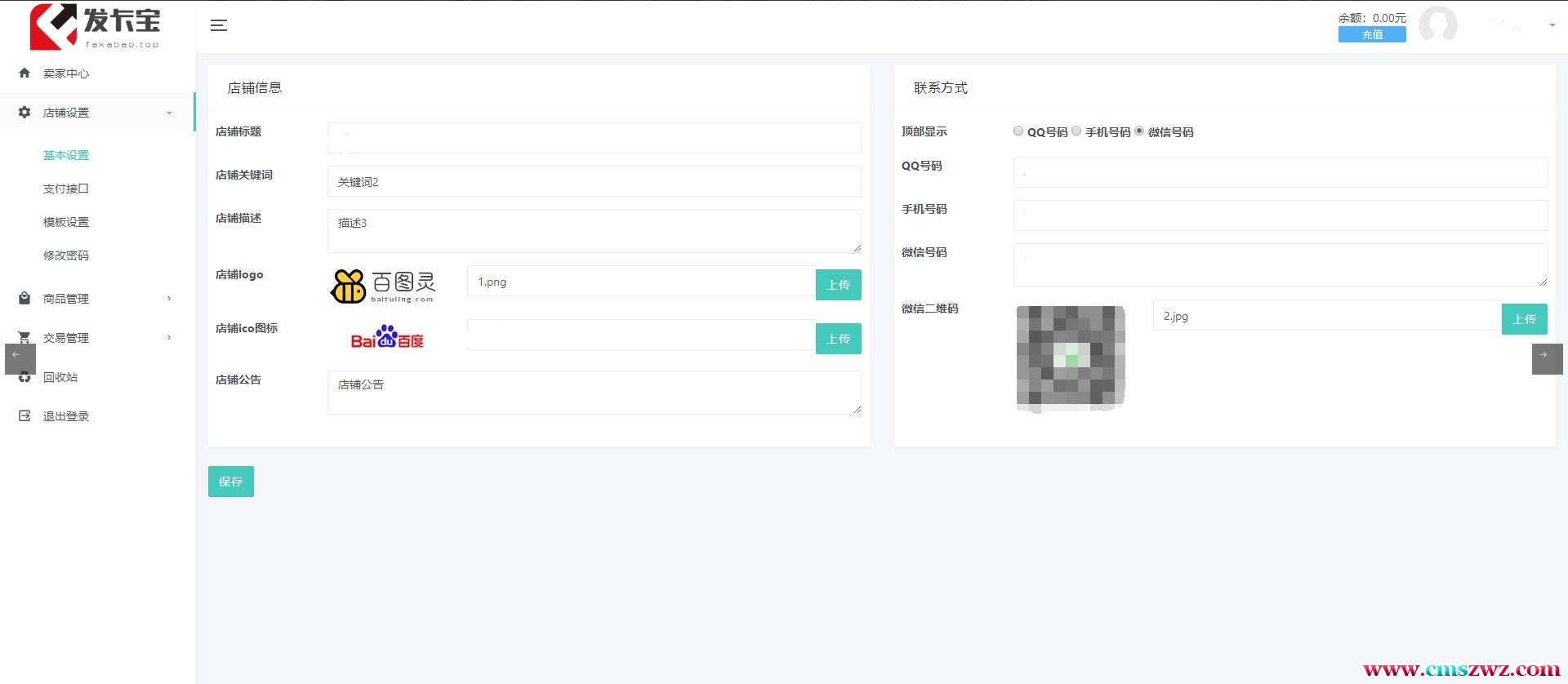The height and width of the screenshot is (684, 1568).
Task: Click the 发卡宝 logo
Action: click(x=95, y=27)
